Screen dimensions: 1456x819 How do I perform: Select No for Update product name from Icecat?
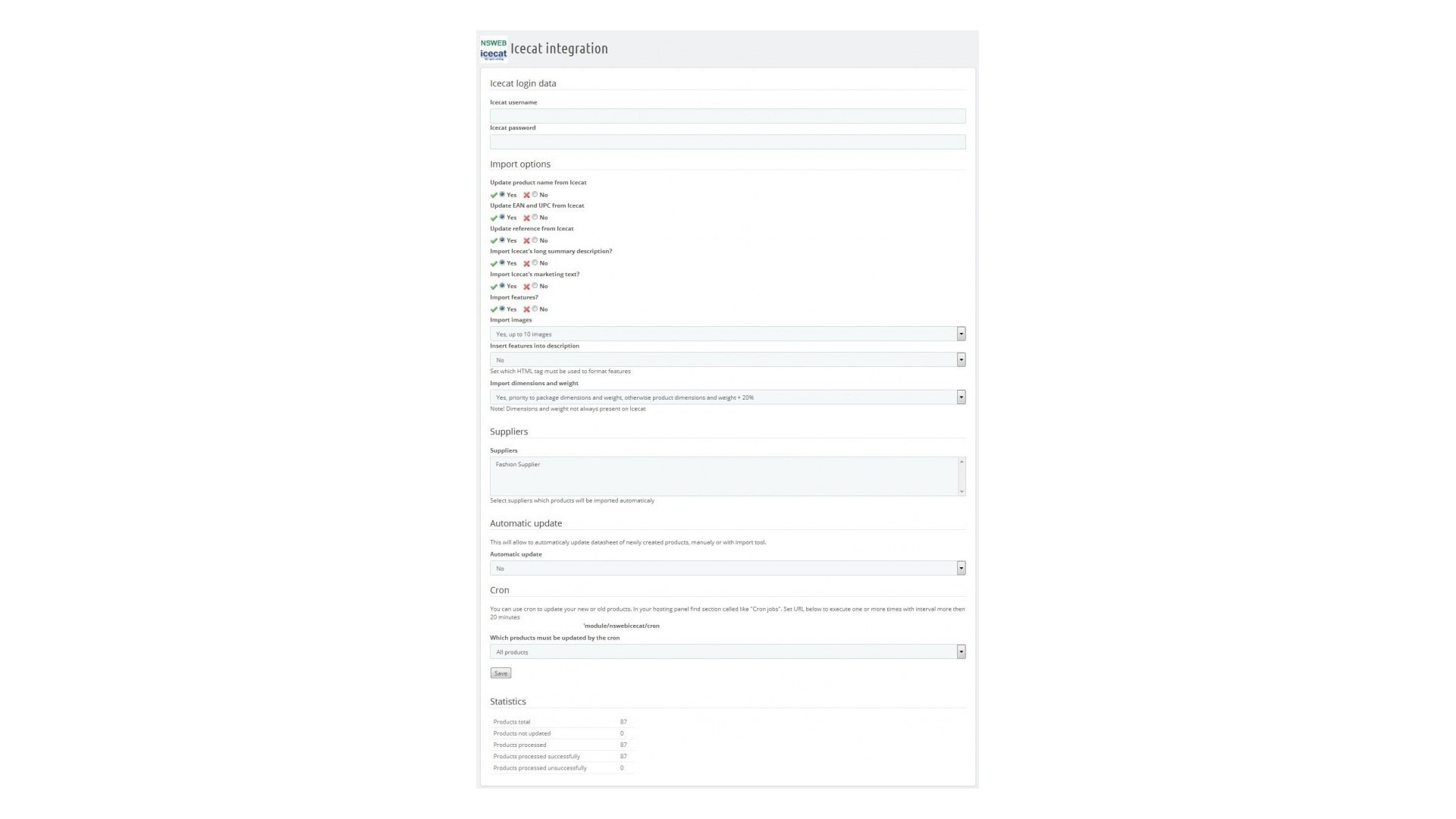point(535,194)
